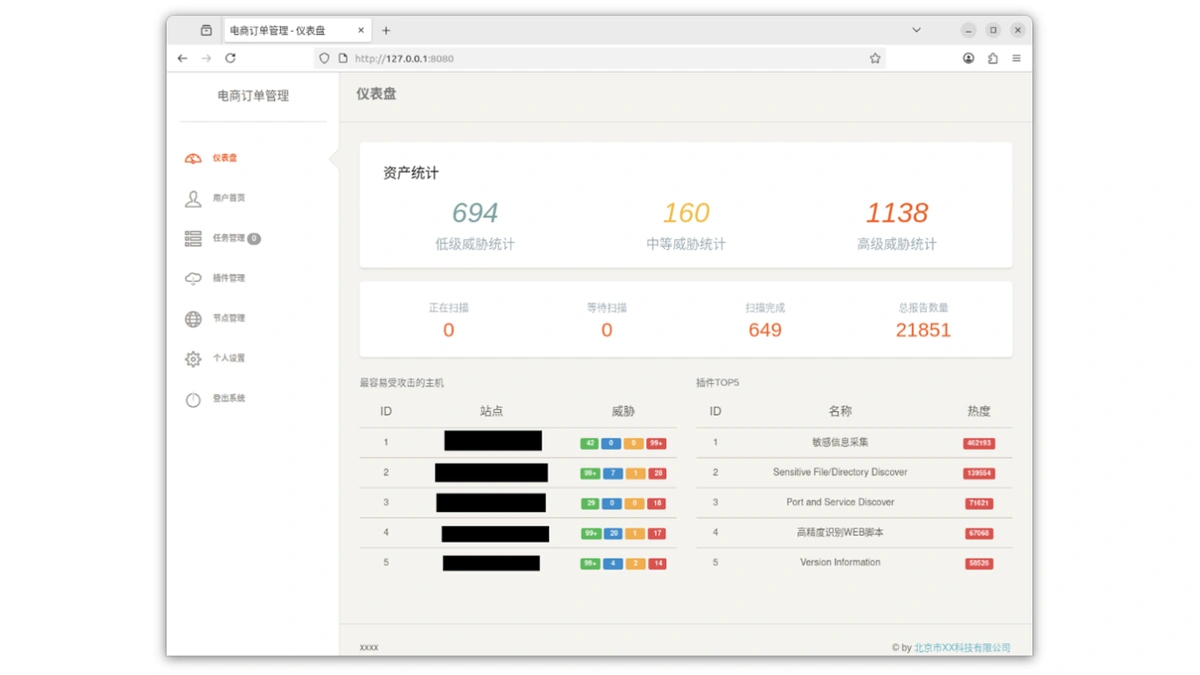Open the 插件管理 cloud icon
Screen dimensions: 1200x675
pos(193,278)
